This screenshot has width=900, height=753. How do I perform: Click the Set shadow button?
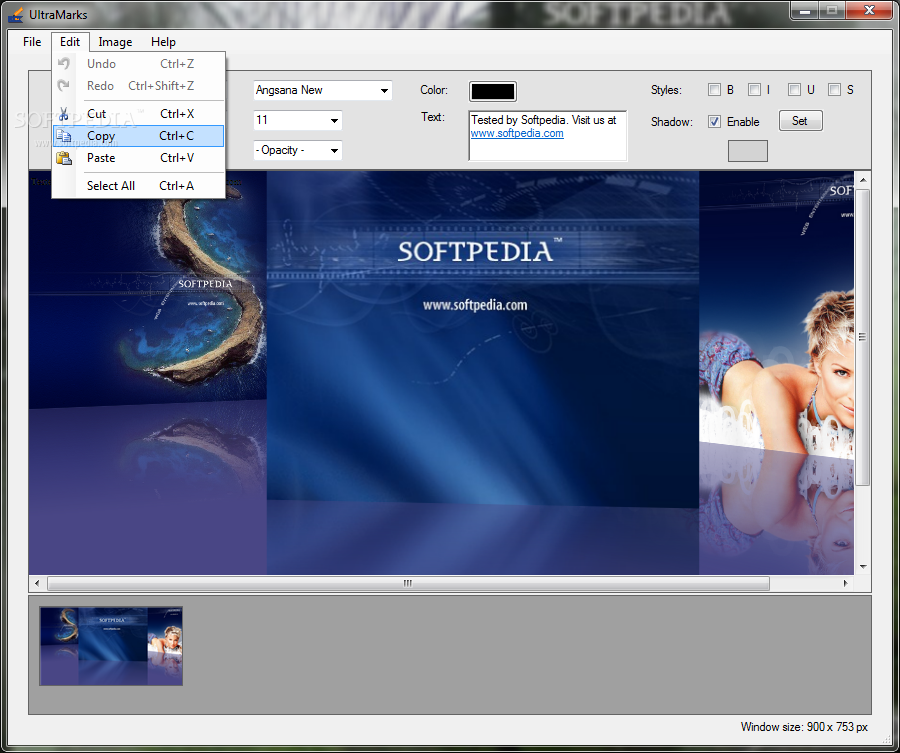[800, 121]
